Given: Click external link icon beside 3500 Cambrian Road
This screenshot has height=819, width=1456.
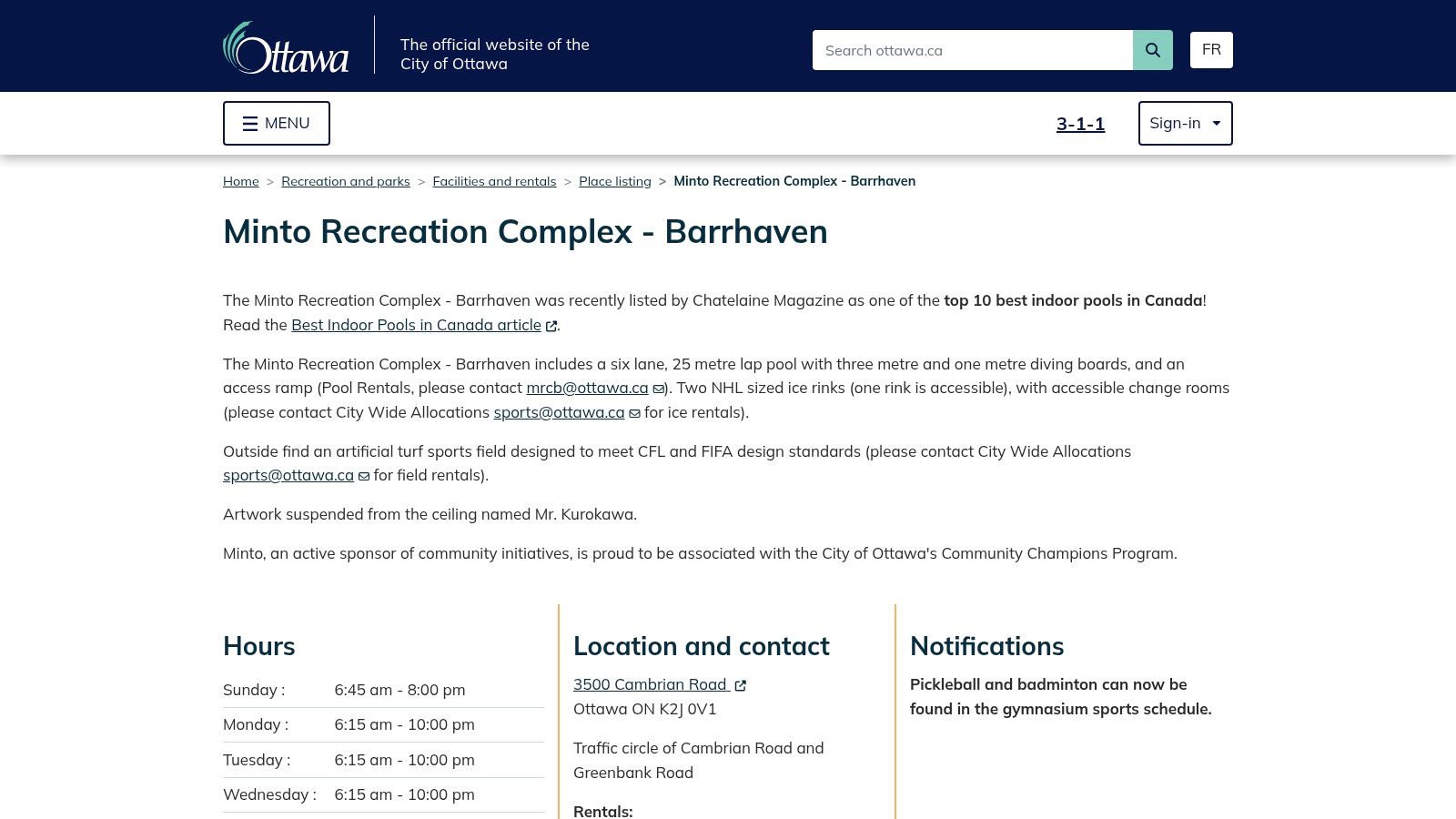Looking at the screenshot, I should pyautogui.click(x=741, y=684).
